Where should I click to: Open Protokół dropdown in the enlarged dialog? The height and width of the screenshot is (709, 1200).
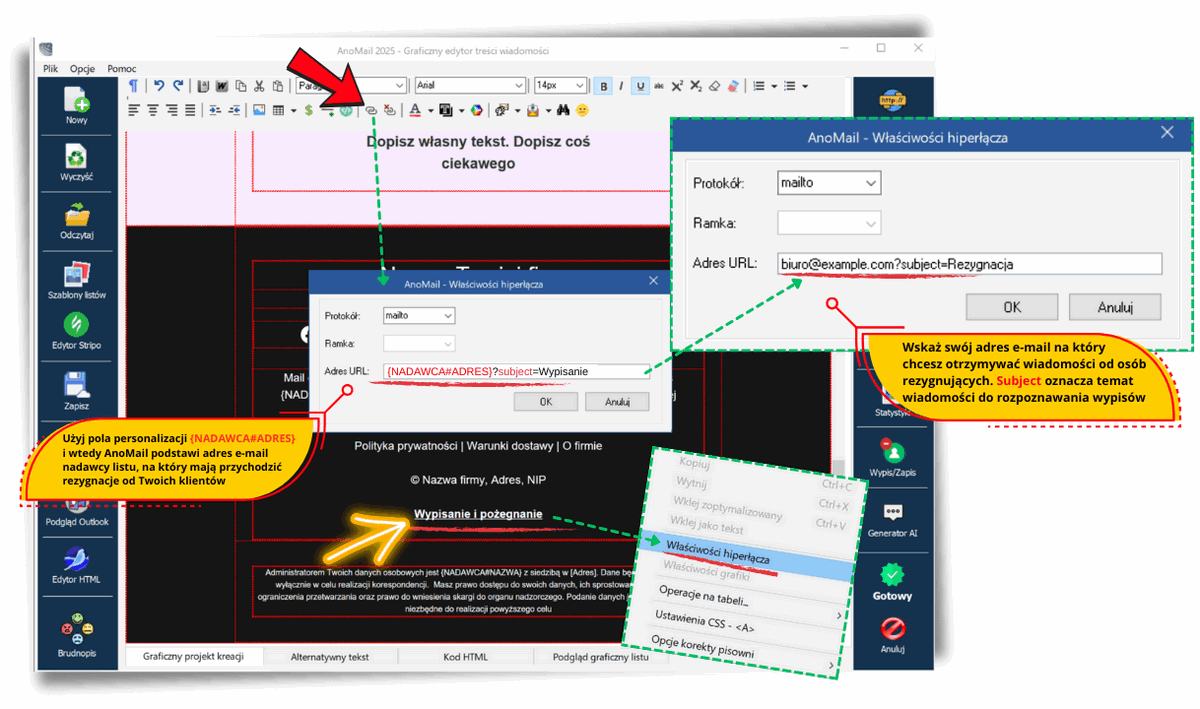coord(829,183)
